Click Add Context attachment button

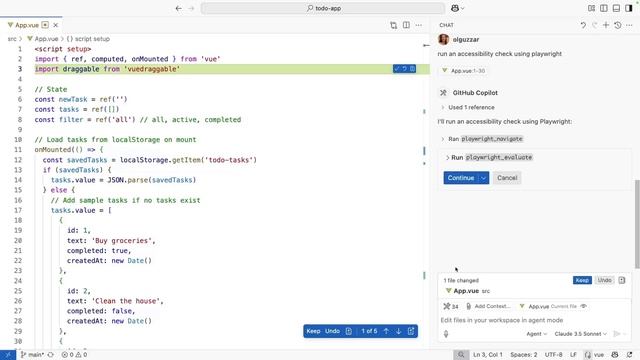488,306
